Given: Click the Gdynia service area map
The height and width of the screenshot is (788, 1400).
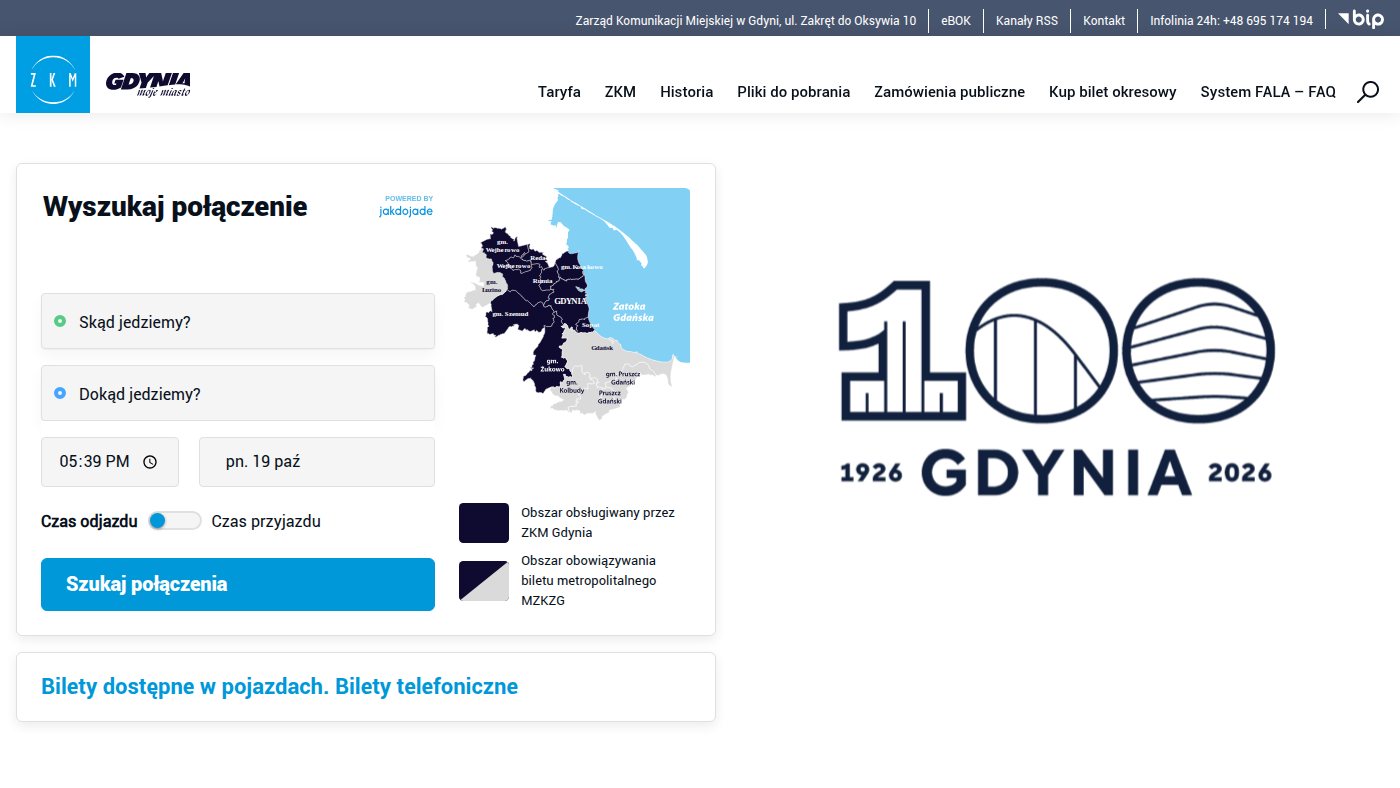Looking at the screenshot, I should 576,303.
